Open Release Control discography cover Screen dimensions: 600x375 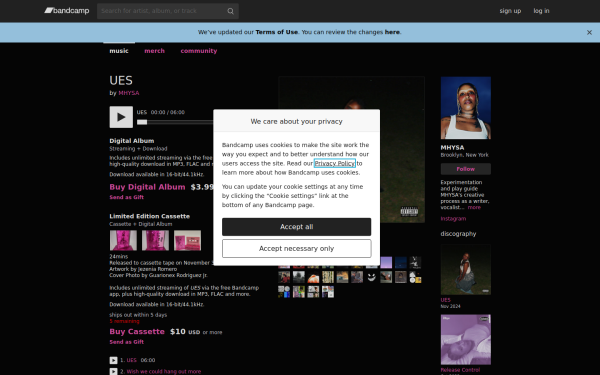pos(466,340)
